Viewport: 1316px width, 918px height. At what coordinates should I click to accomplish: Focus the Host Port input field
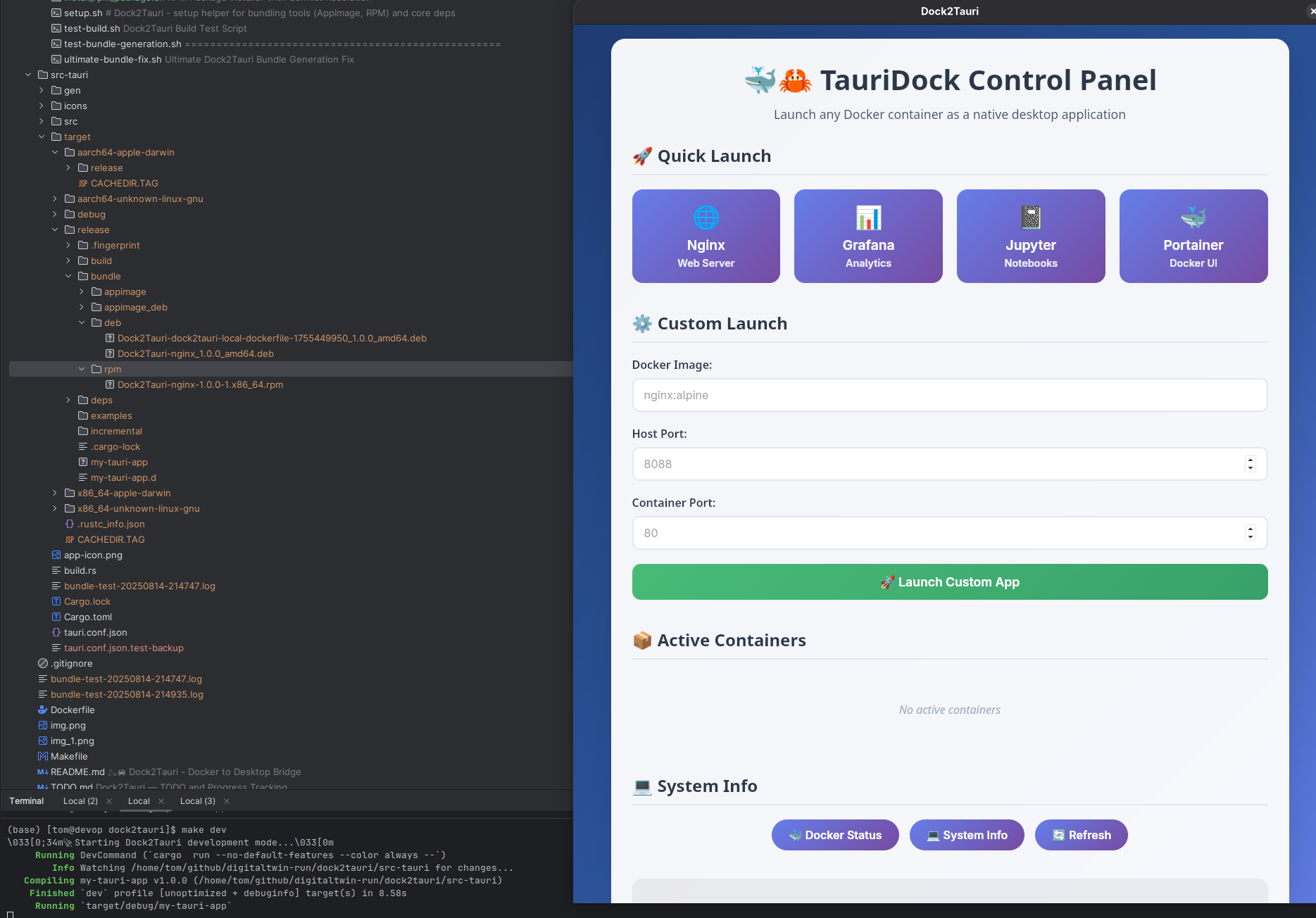click(x=950, y=464)
